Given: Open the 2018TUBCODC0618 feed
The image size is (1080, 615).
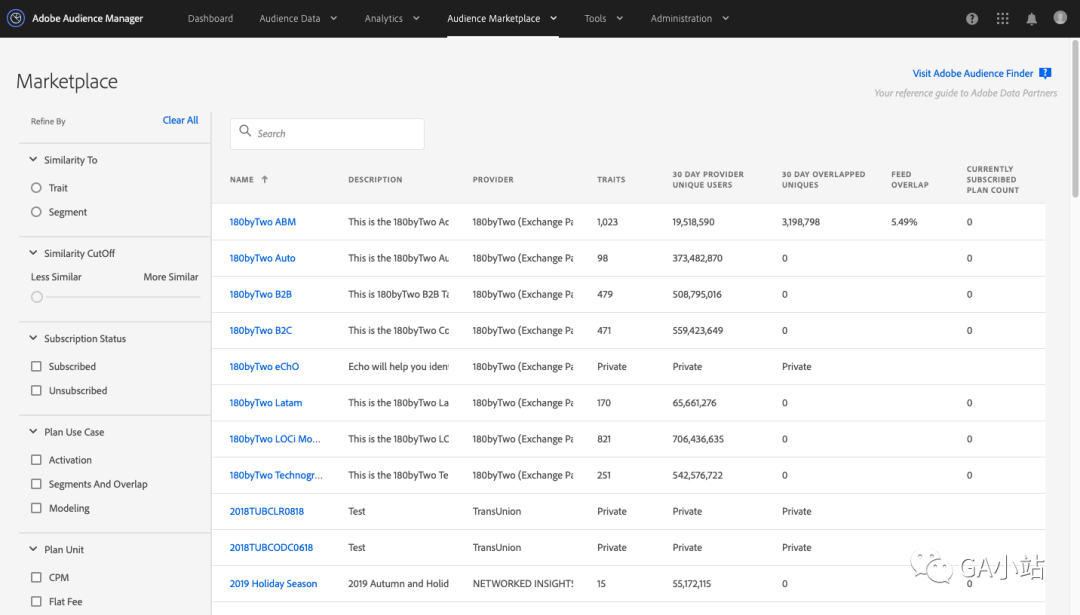Looking at the screenshot, I should 271,548.
